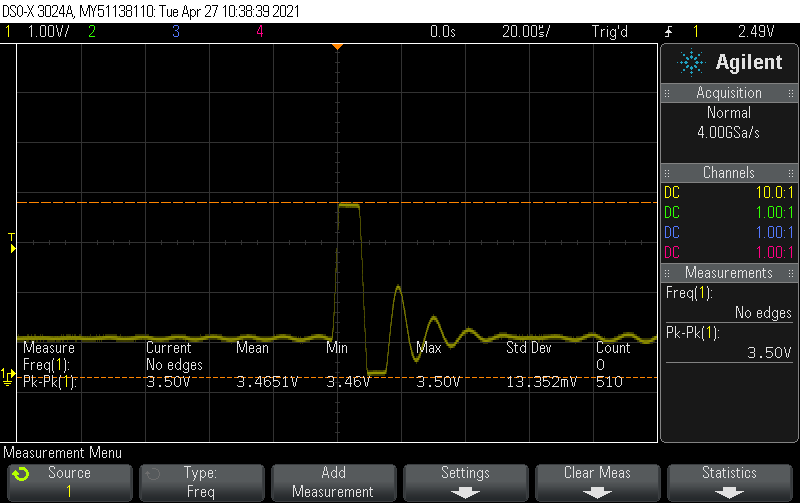Click the header timestamp Tue Apr 27 10:38:39 2021
Image resolution: width=800 pixels, height=503 pixels.
229,11
